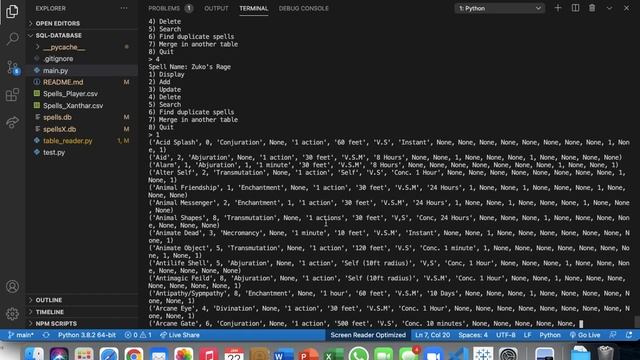640x360 pixels.
Task: Click Go Live in status bar
Action: coord(585,335)
